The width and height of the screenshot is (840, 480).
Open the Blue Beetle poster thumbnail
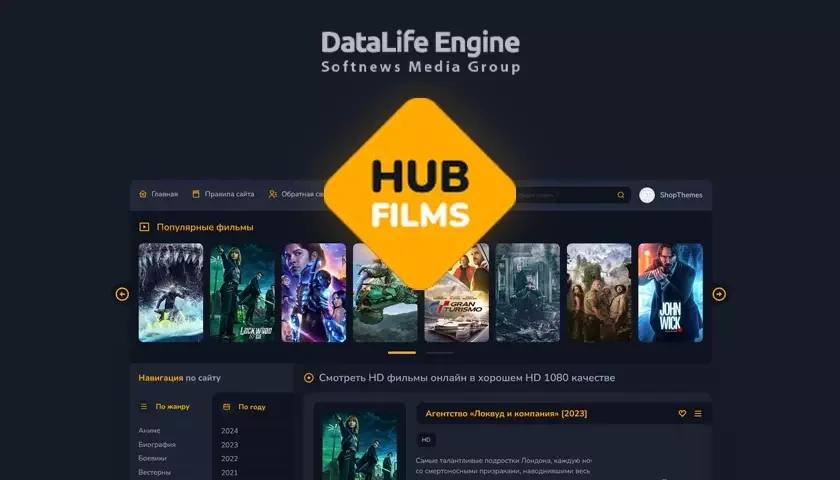pos(313,292)
